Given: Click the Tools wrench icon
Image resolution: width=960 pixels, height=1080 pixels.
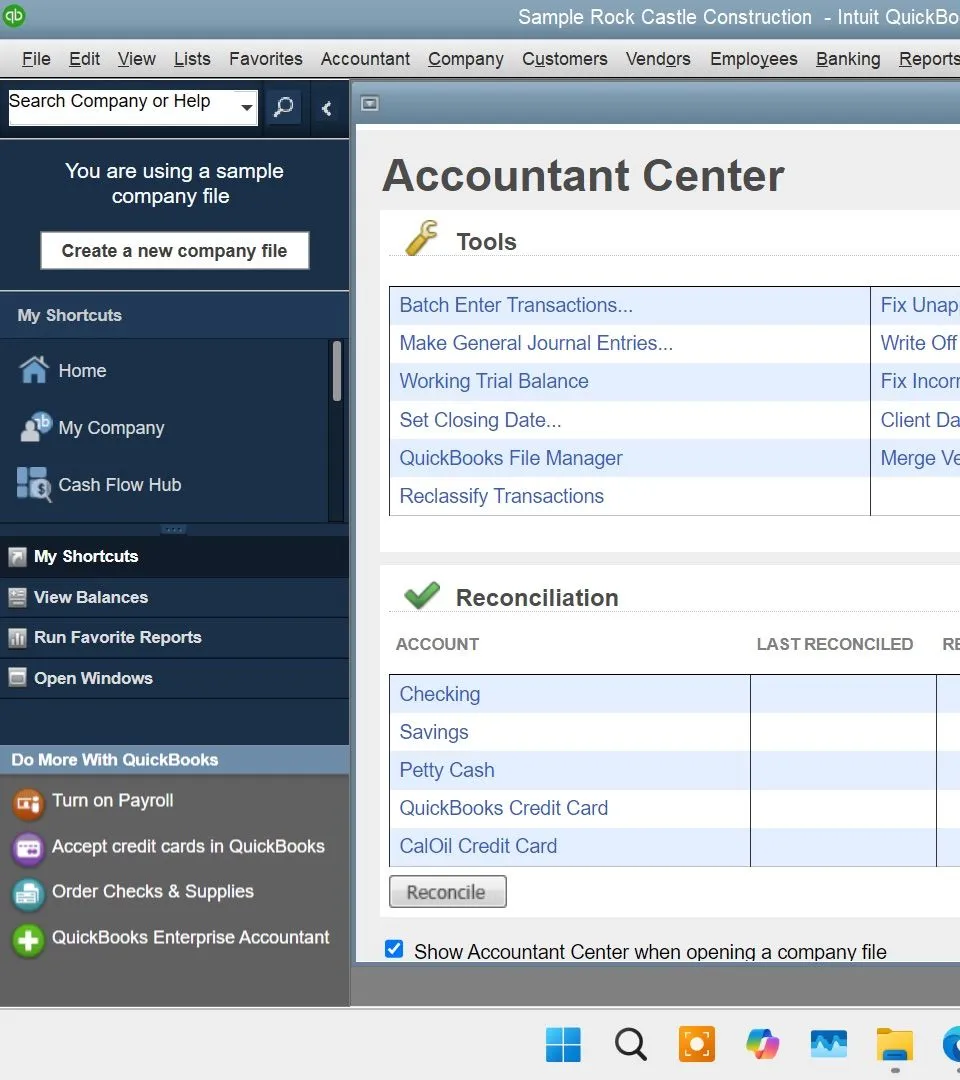Looking at the screenshot, I should click(421, 238).
